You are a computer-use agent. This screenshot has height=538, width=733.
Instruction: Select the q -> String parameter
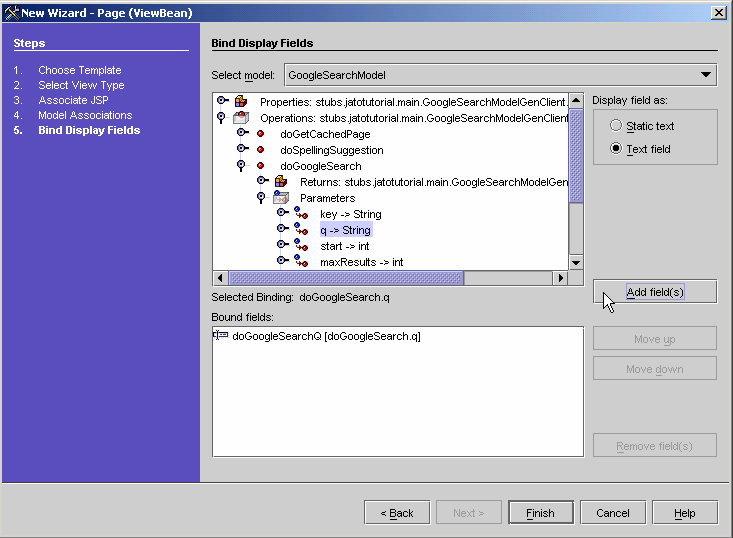(x=345, y=230)
